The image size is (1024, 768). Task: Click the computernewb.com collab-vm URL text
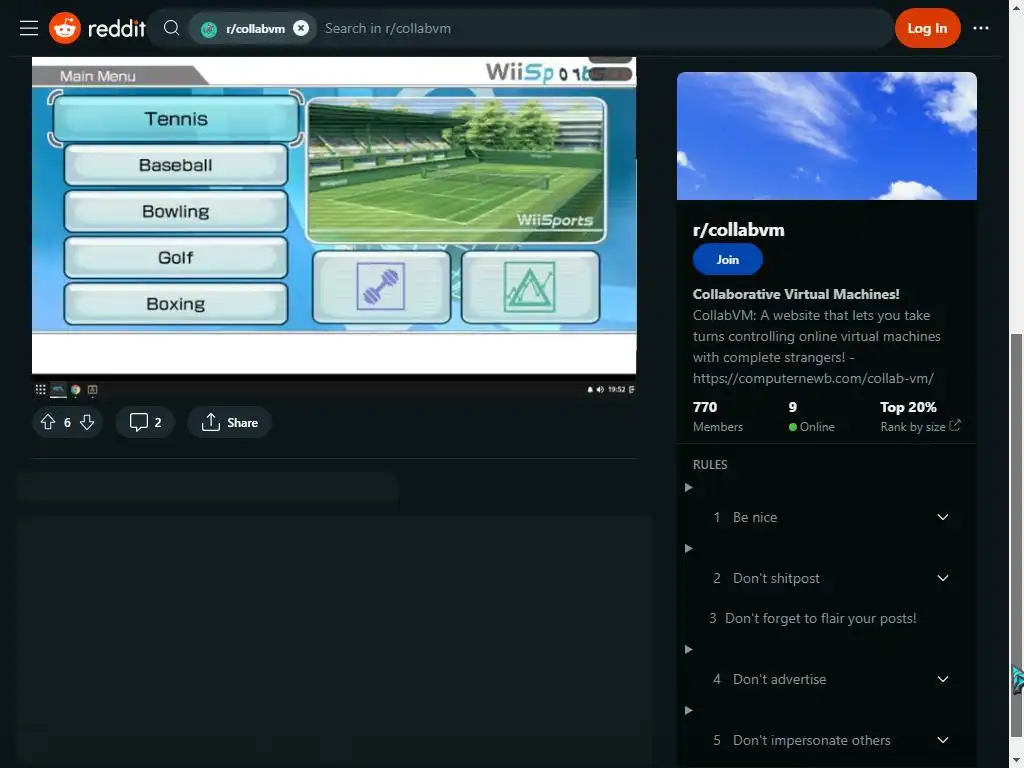813,378
